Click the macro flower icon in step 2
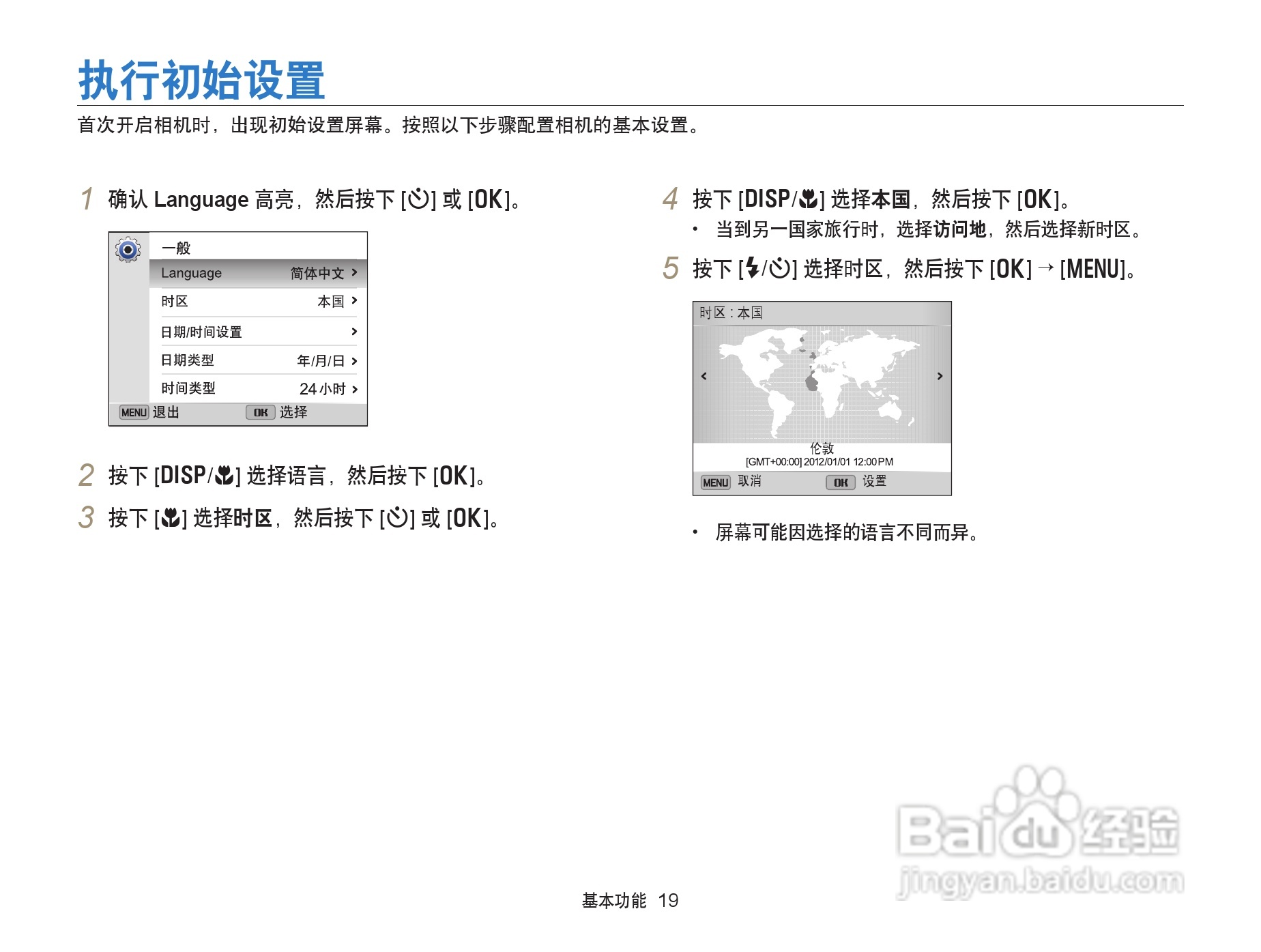This screenshot has width=1261, height=952. 224,476
